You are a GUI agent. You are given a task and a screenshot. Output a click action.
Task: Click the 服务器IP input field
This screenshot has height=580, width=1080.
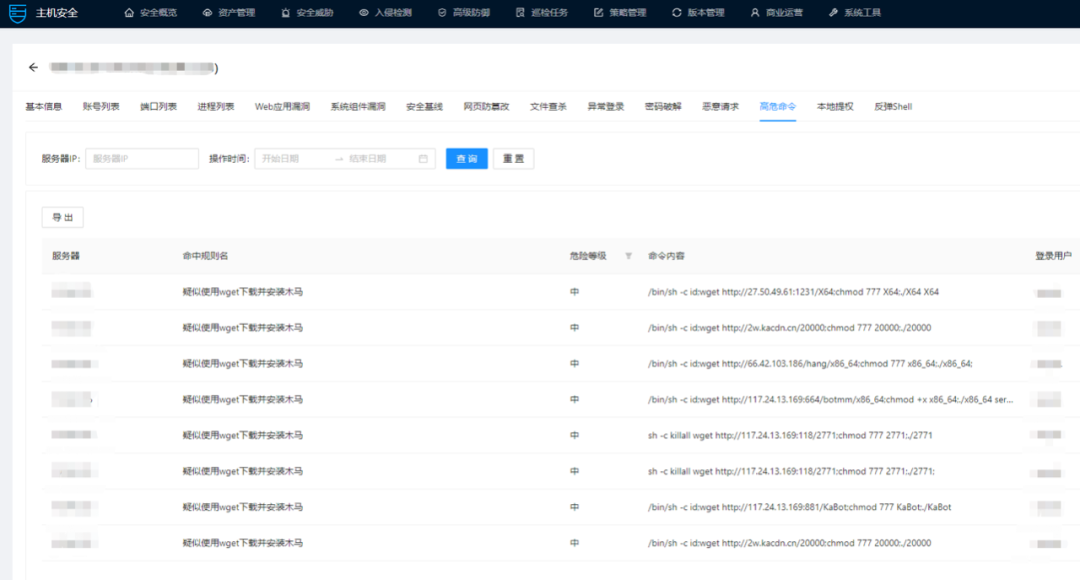point(140,158)
